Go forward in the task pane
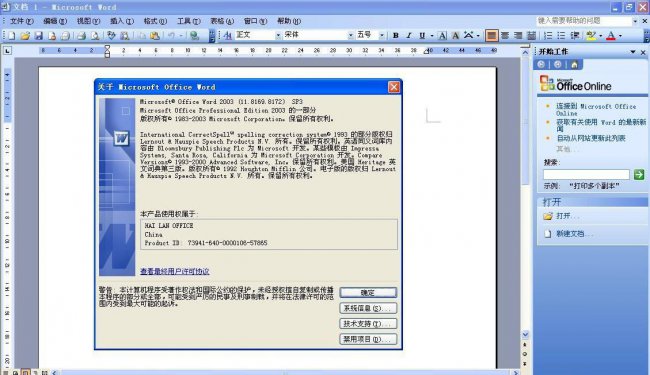The width and height of the screenshot is (650, 375). point(558,64)
